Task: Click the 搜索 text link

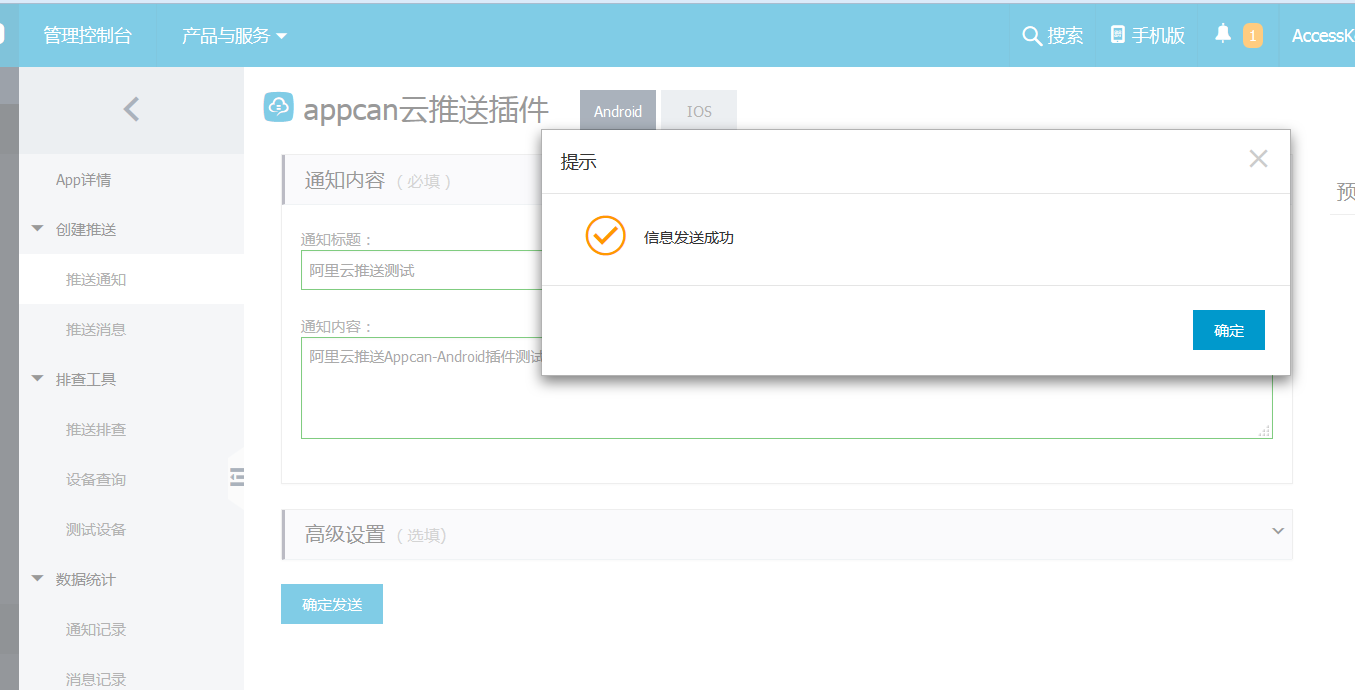Action: [1066, 36]
